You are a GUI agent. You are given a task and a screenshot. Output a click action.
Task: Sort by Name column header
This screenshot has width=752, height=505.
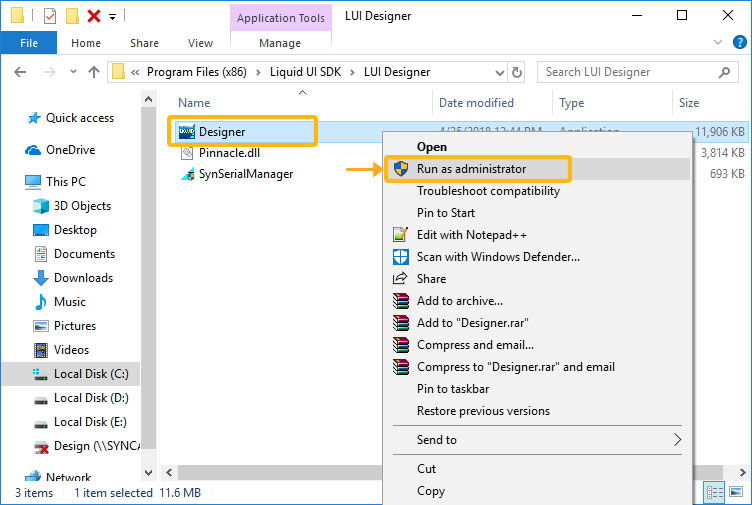(x=194, y=103)
